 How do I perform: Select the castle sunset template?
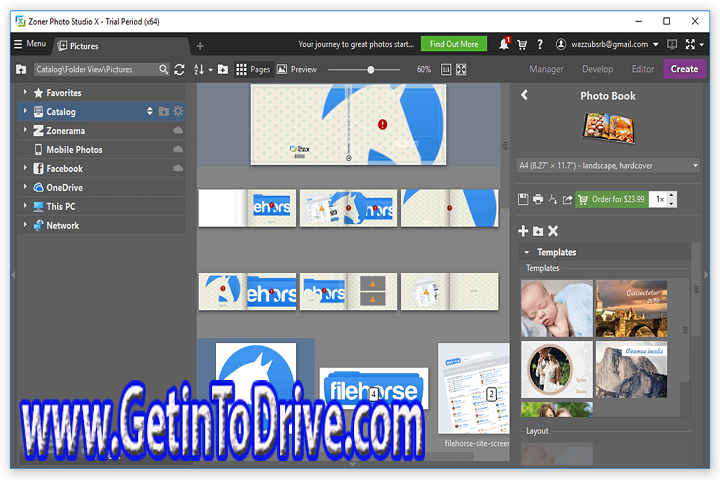(631, 309)
